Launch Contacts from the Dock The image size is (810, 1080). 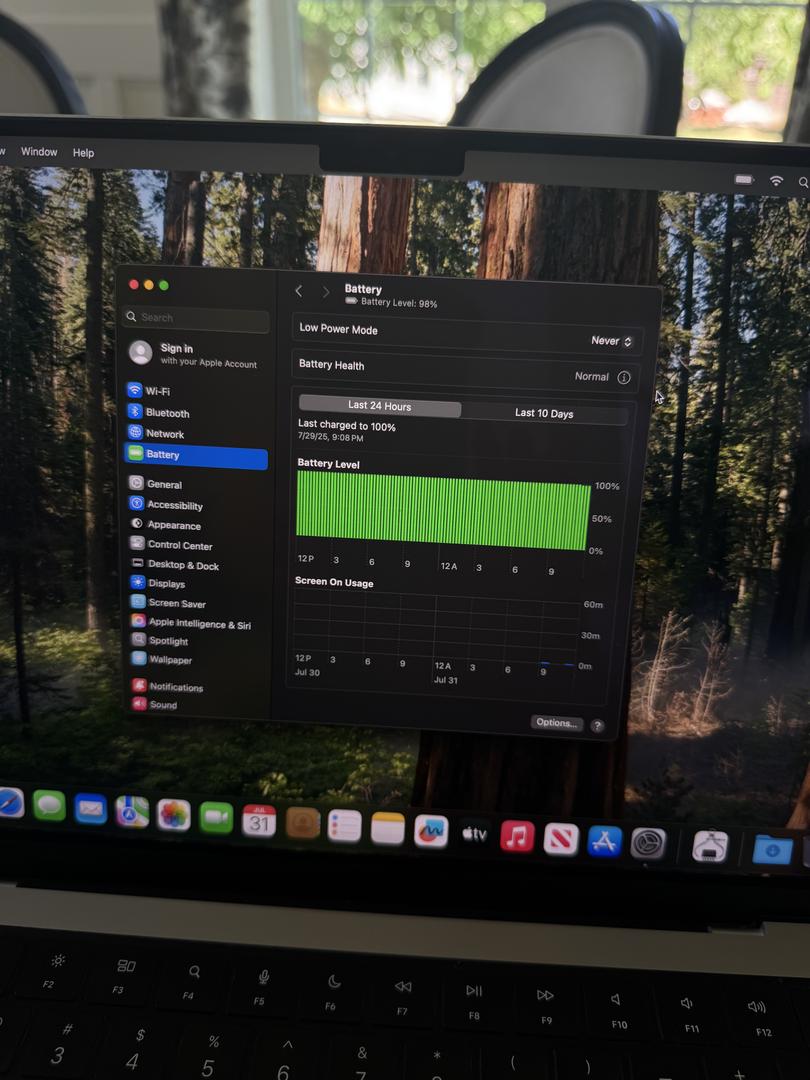click(x=302, y=823)
